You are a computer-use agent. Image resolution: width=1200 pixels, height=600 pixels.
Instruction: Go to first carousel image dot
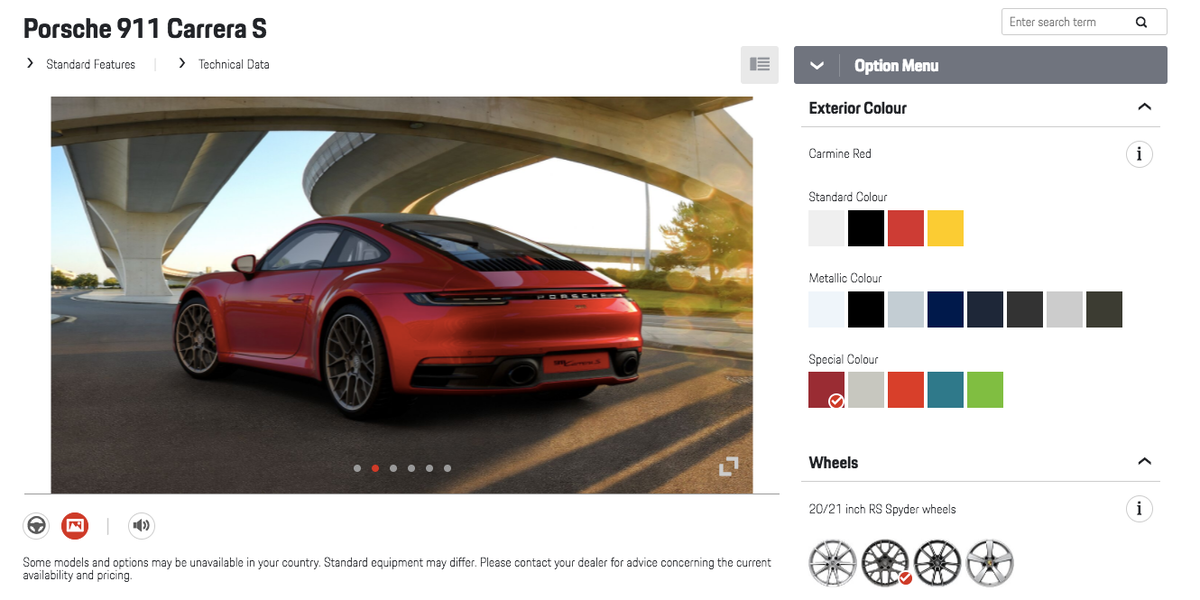click(357, 468)
